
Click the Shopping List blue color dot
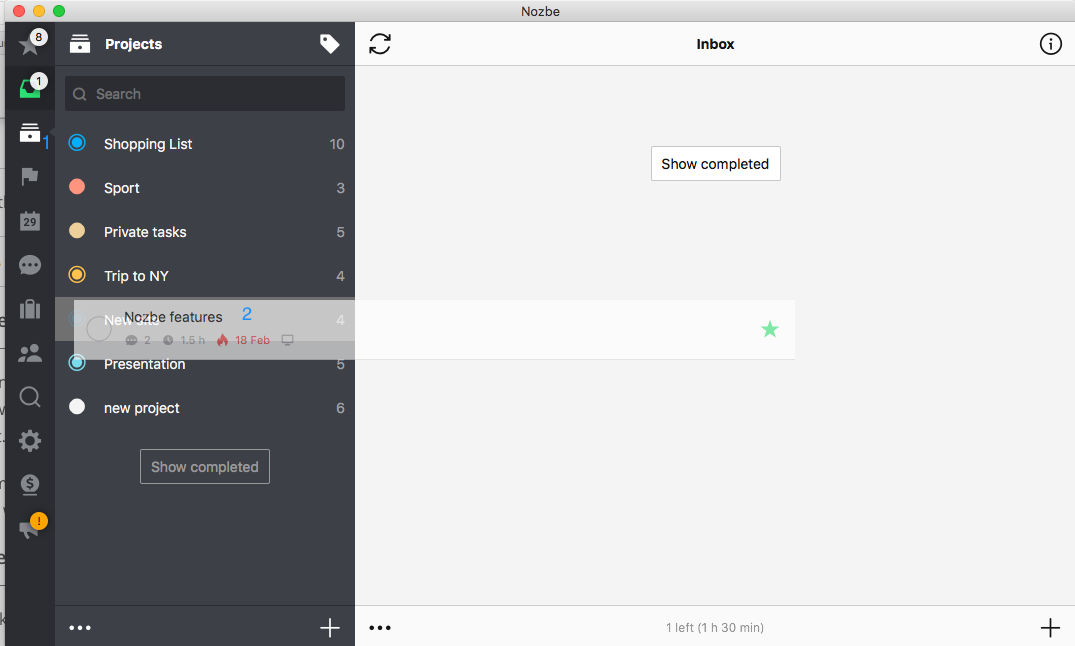77,143
